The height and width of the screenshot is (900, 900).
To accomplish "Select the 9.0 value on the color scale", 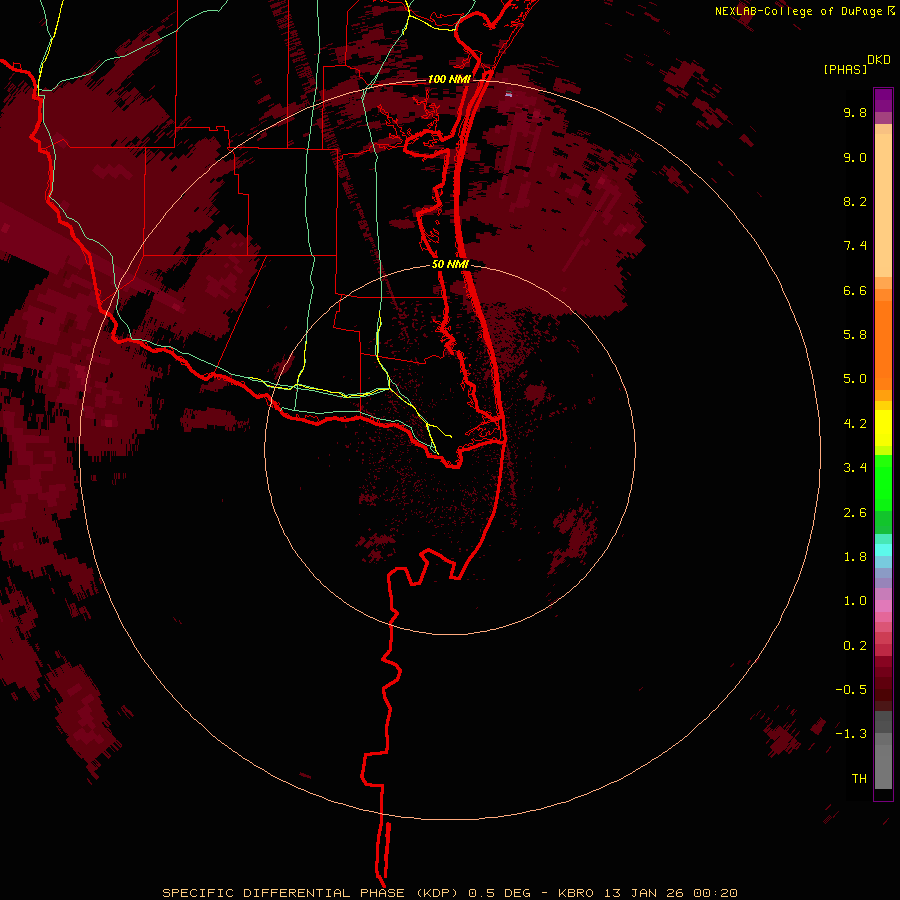I will (x=855, y=157).
